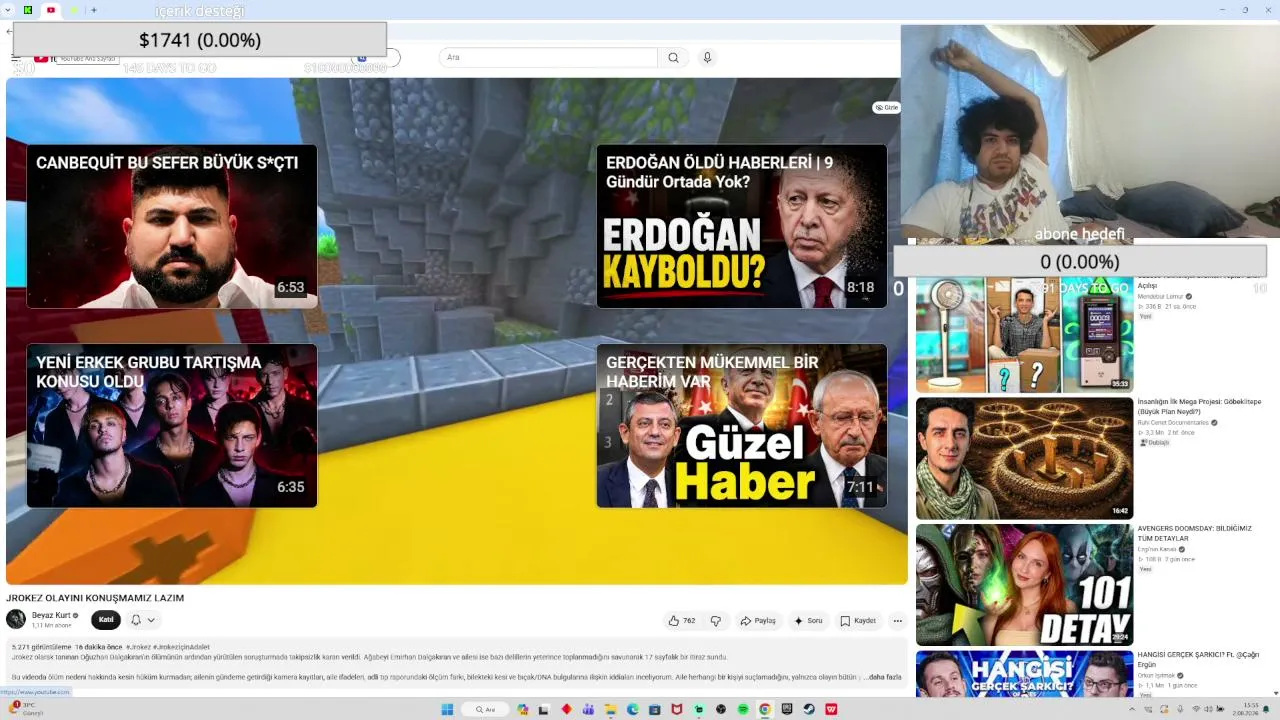Click the Windows taskbar search box
Viewport: 1280px width, 720px height.
pyautogui.click(x=486, y=709)
